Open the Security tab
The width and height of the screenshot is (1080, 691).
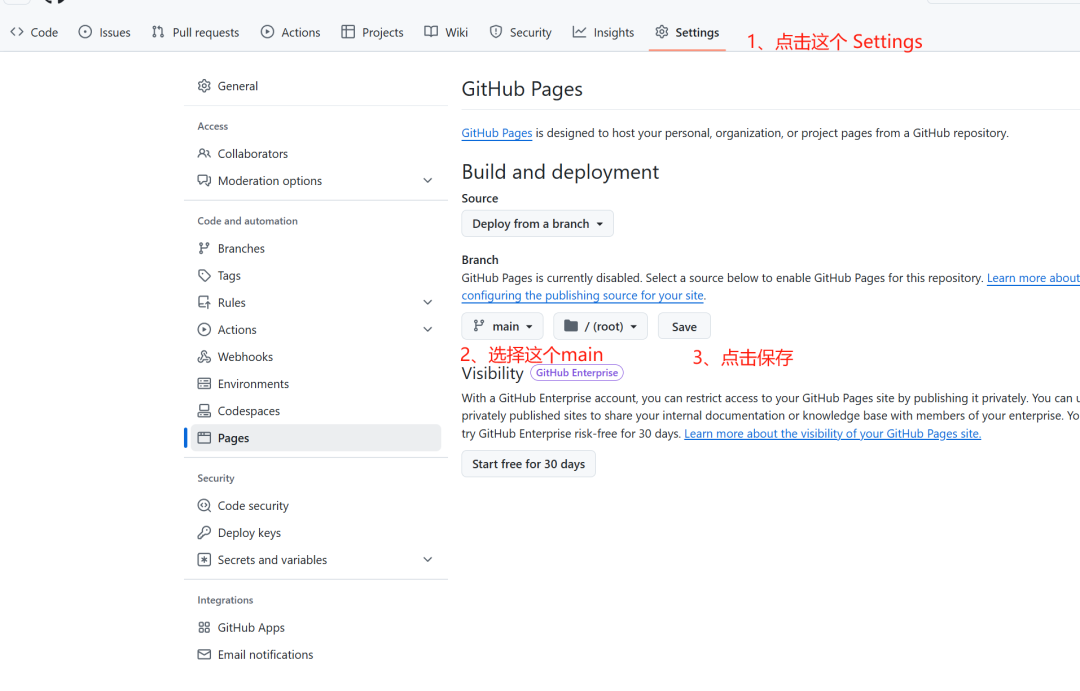click(521, 32)
